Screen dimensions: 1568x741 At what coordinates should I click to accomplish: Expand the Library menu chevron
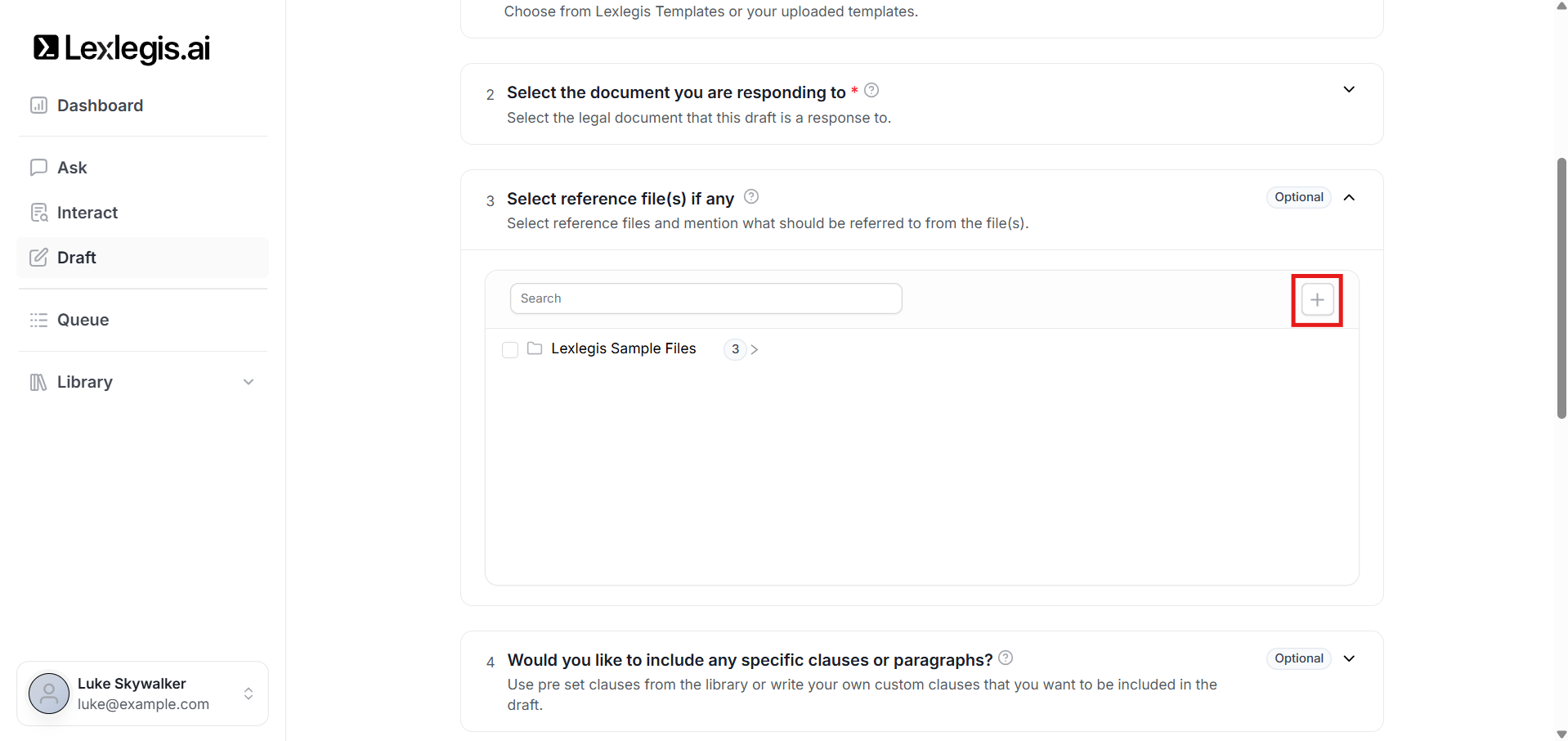pos(249,382)
